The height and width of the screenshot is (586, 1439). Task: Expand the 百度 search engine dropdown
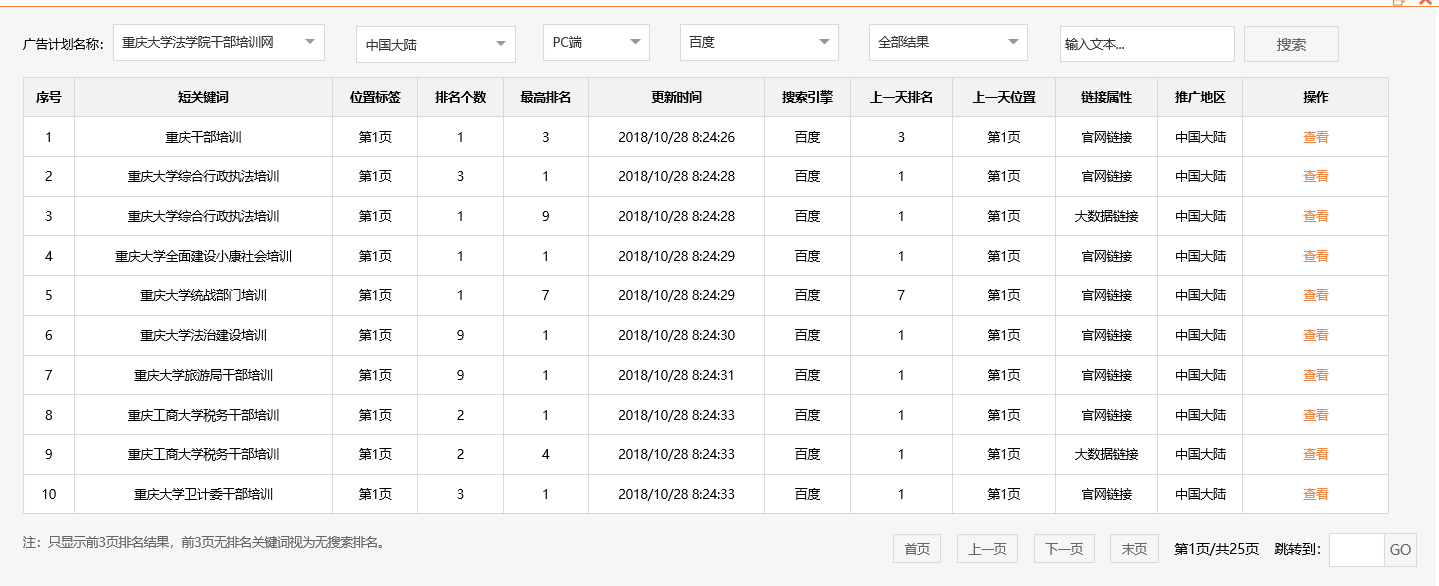(758, 43)
